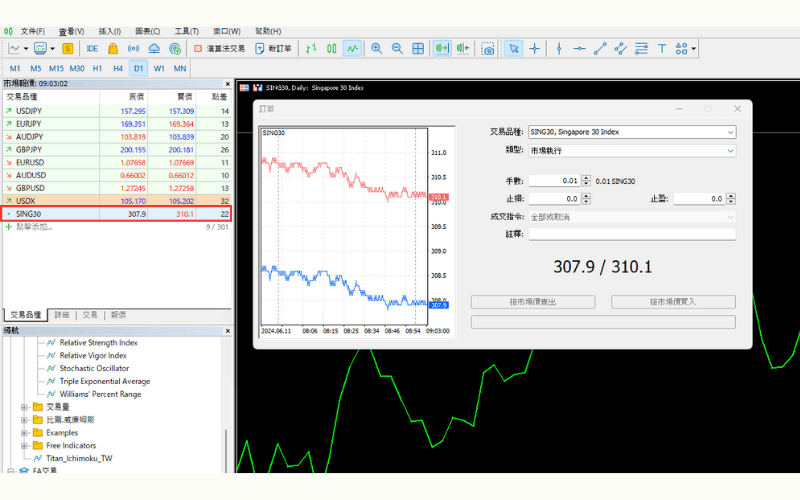Click the screenshot camera icon
This screenshot has height=500, width=800.
pos(488,48)
